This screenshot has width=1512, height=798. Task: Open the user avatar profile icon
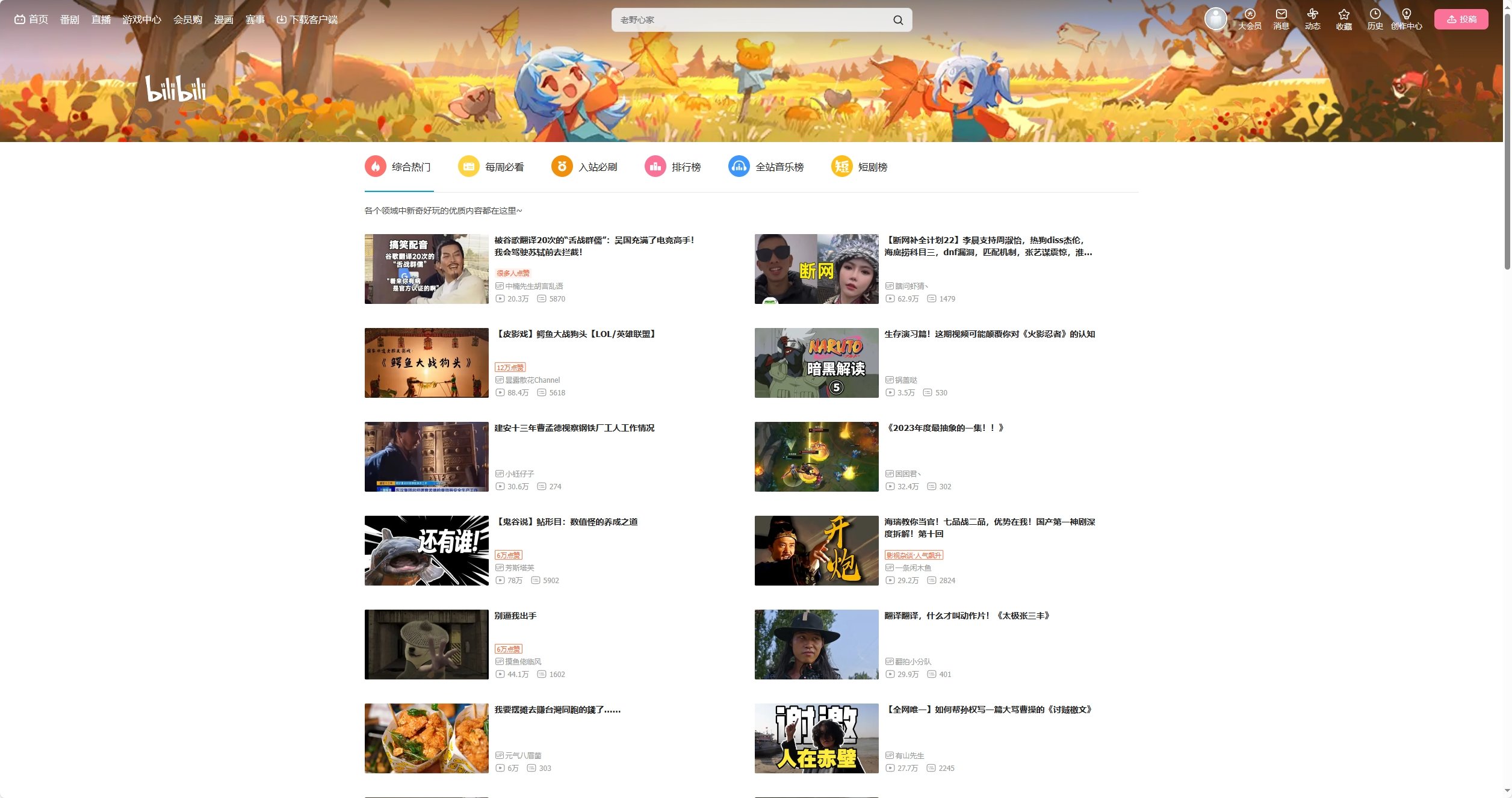coord(1215,19)
